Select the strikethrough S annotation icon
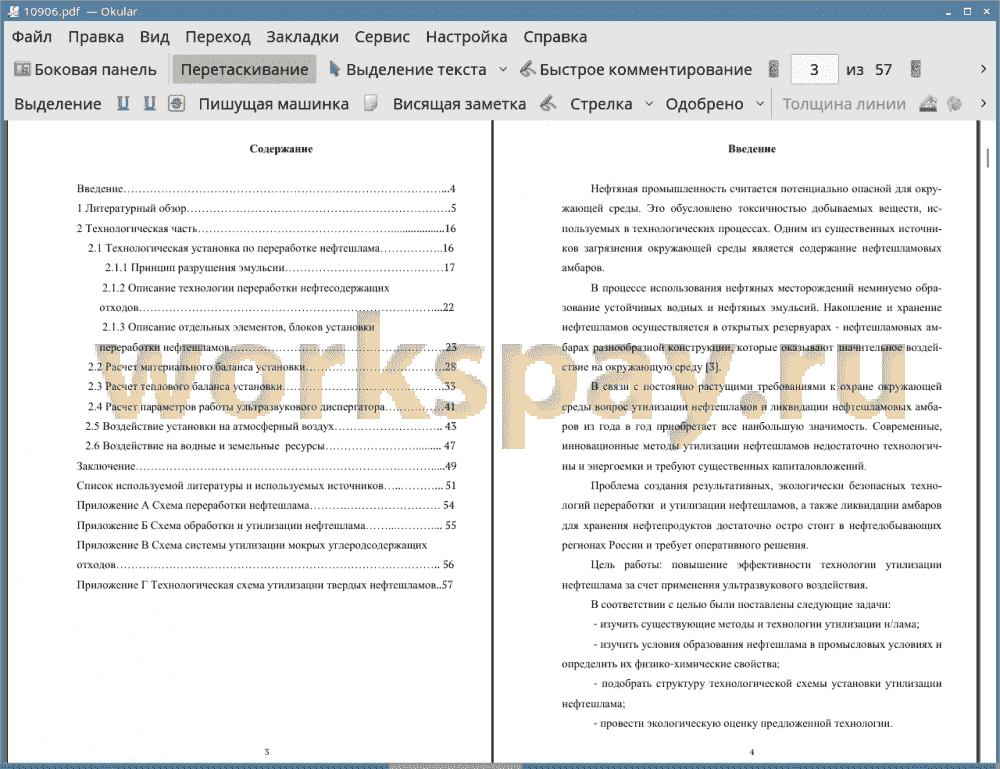The width and height of the screenshot is (1000, 769). (x=177, y=103)
